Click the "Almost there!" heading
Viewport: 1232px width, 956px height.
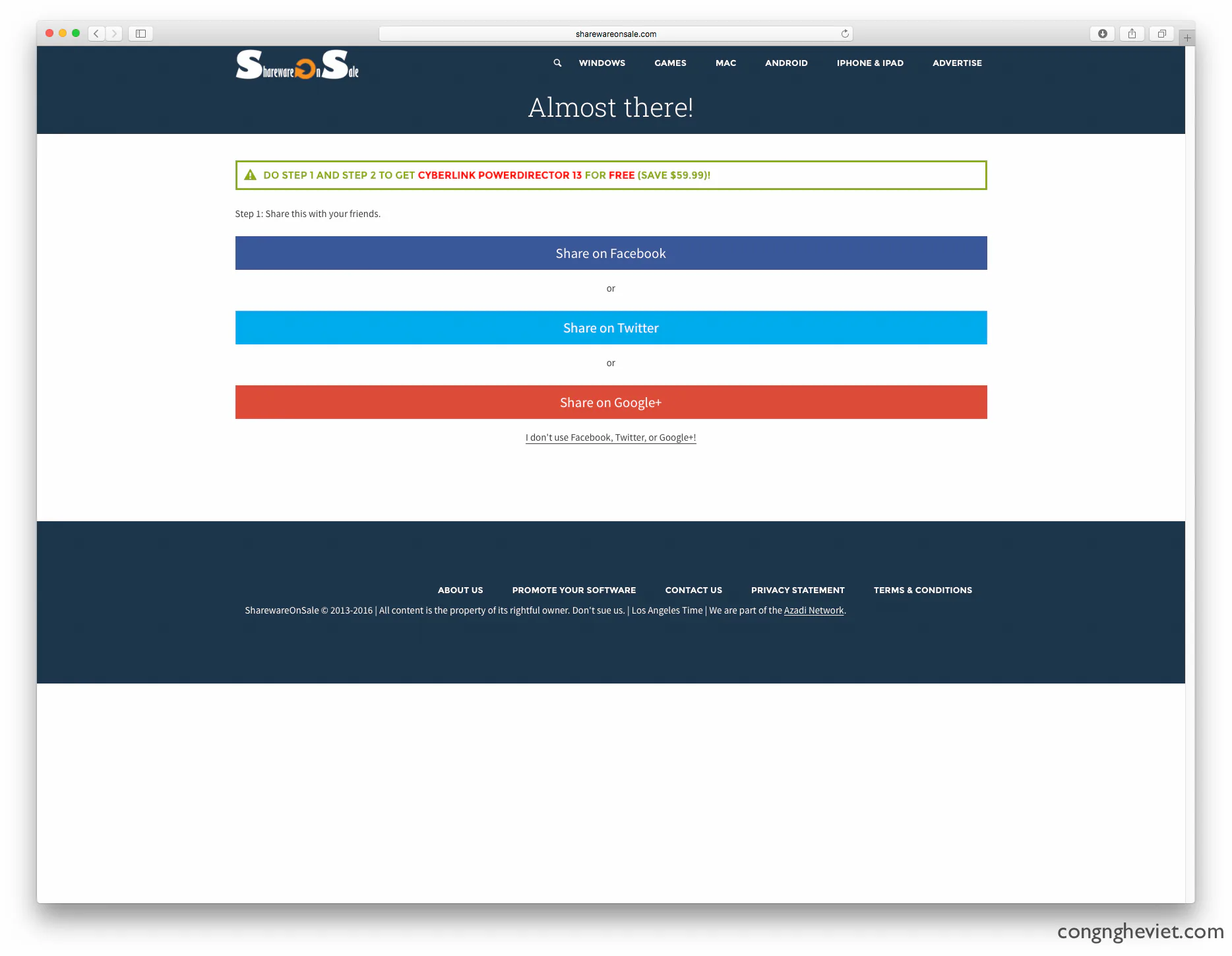611,108
